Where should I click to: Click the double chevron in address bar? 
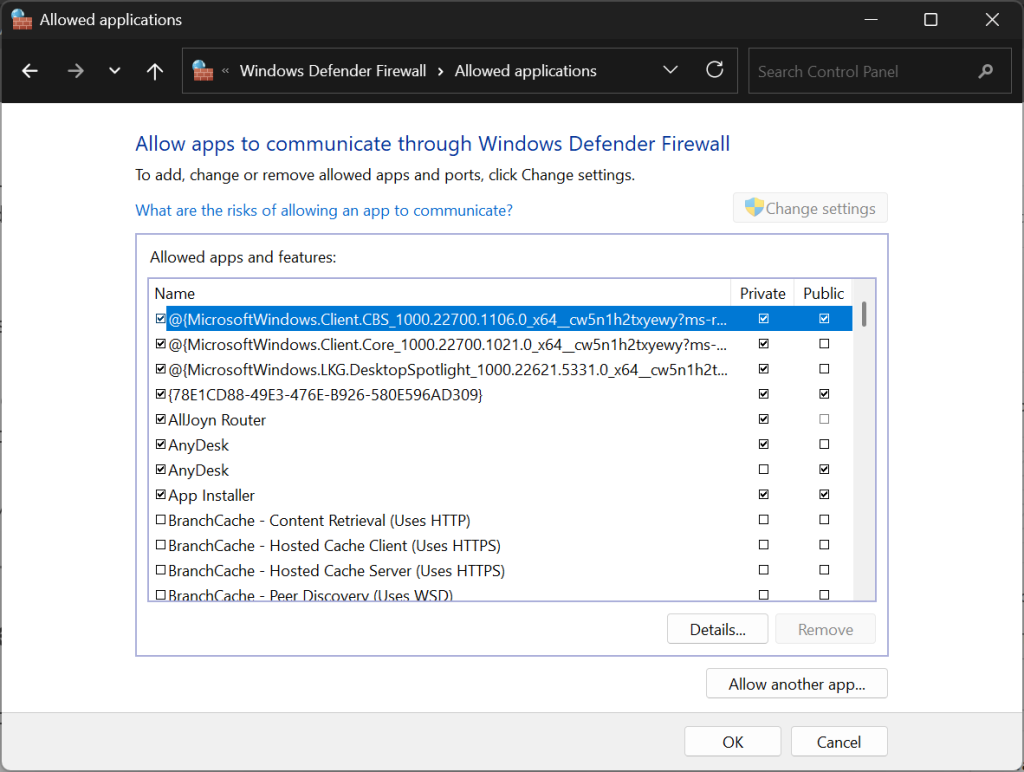click(x=226, y=71)
